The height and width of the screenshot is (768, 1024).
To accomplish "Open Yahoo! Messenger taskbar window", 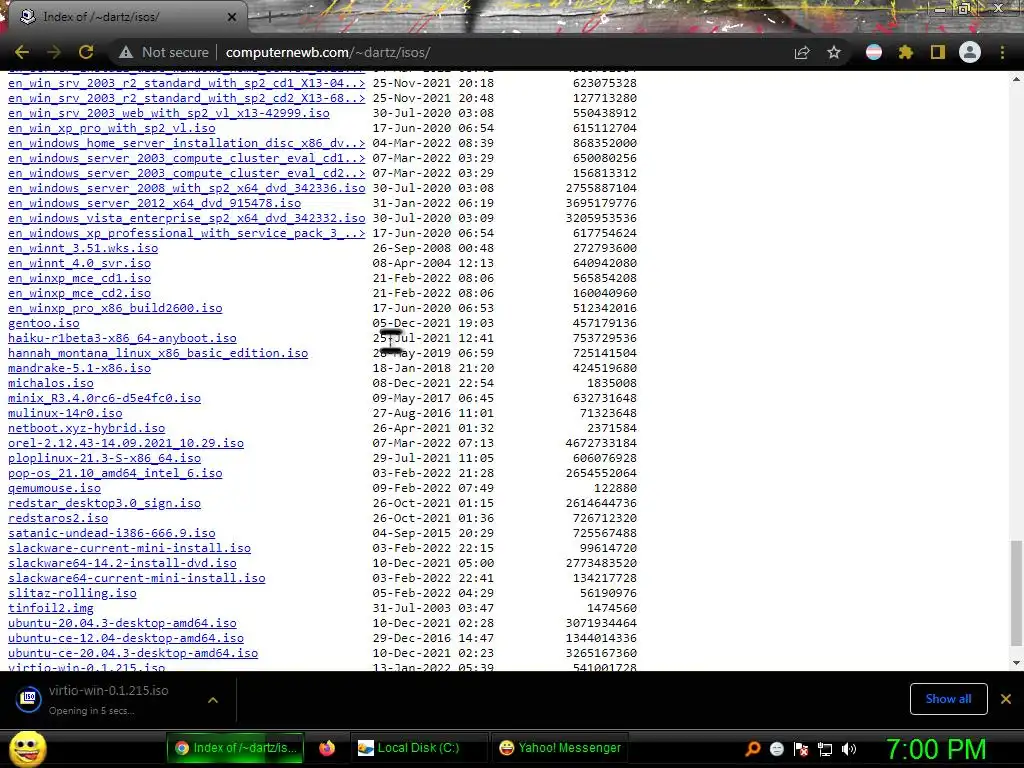I will click(x=560, y=748).
